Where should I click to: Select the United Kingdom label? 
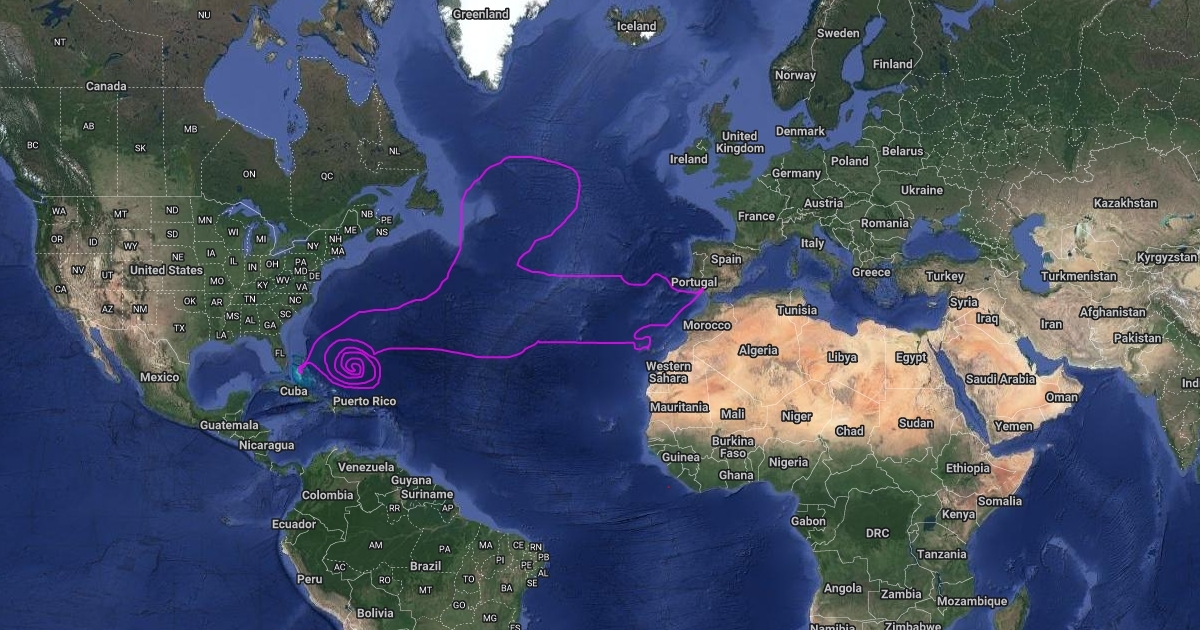pyautogui.click(x=740, y=142)
